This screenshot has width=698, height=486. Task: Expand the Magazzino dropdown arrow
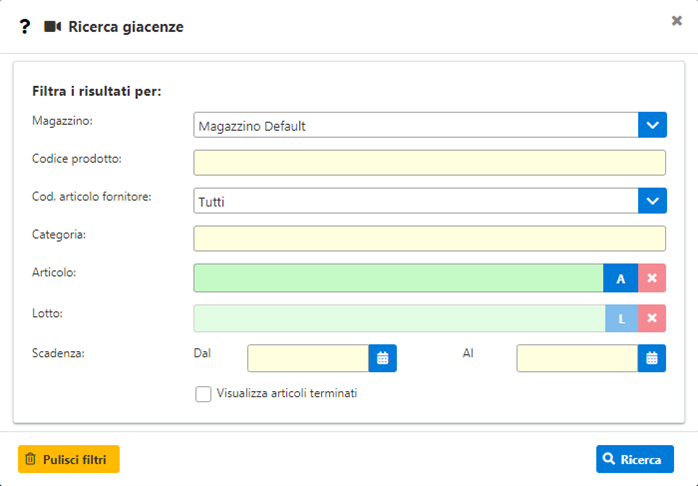(x=652, y=125)
